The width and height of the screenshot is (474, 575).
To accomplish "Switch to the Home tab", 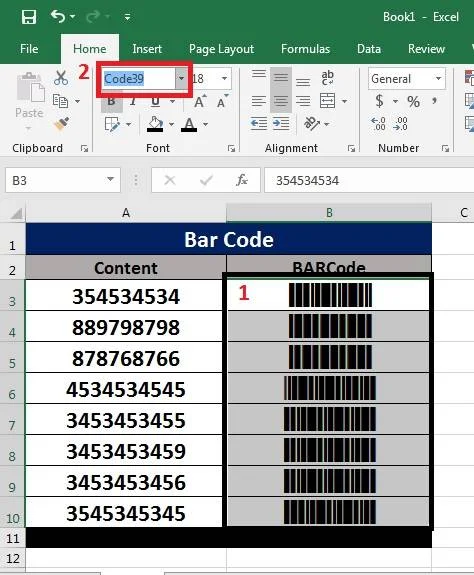I will tap(90, 49).
